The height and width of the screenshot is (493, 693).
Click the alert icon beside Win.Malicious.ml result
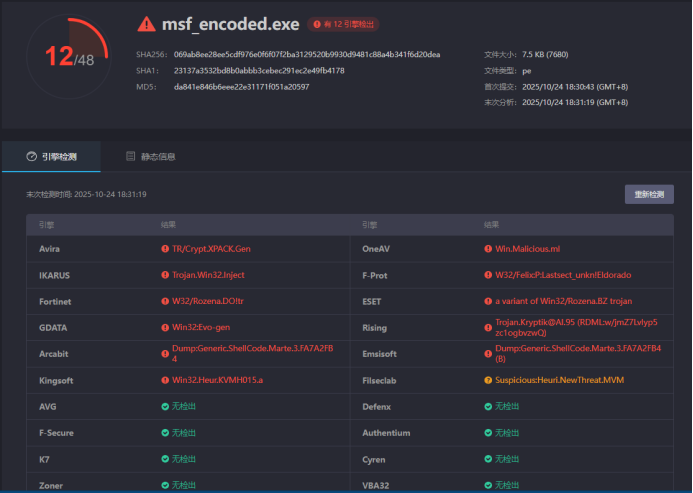coord(487,248)
